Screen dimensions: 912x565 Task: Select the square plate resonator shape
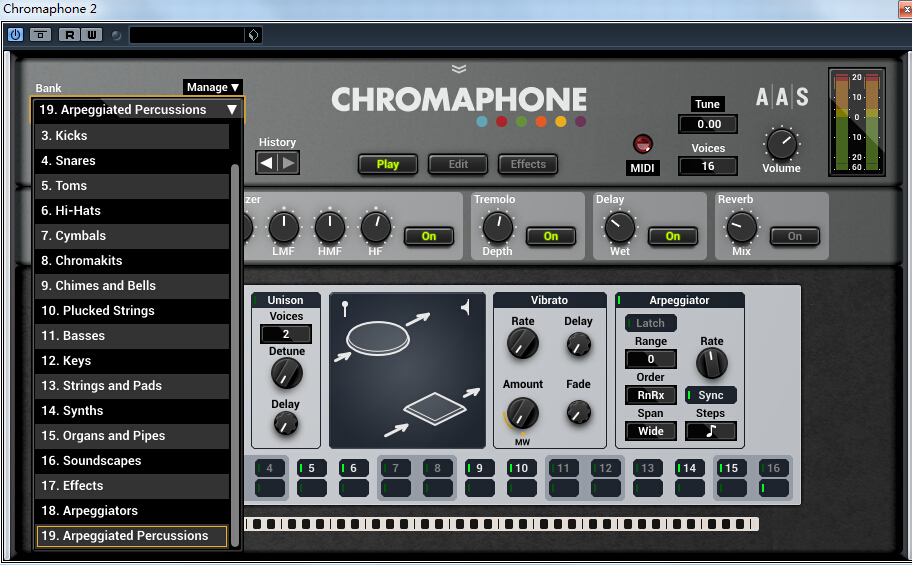[434, 408]
